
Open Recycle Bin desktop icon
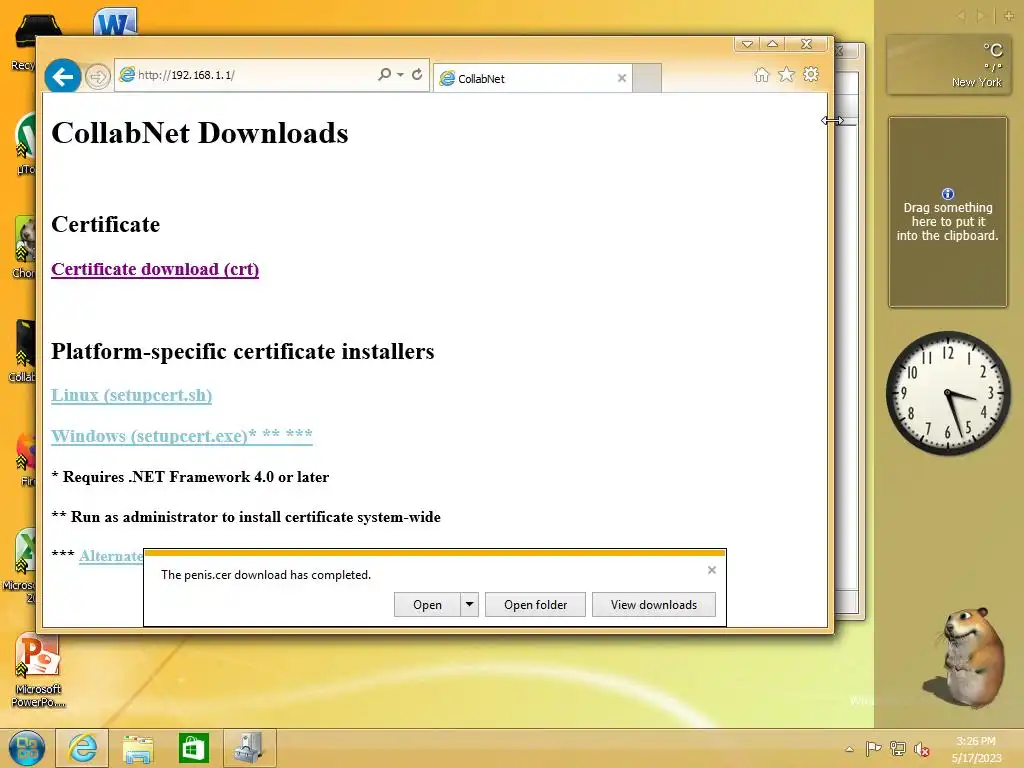[25, 42]
